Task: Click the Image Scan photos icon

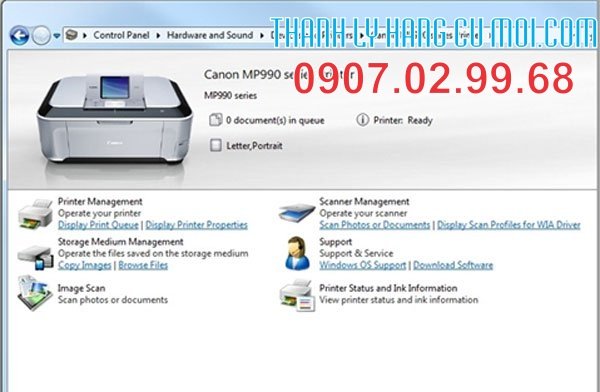Action: [35, 293]
